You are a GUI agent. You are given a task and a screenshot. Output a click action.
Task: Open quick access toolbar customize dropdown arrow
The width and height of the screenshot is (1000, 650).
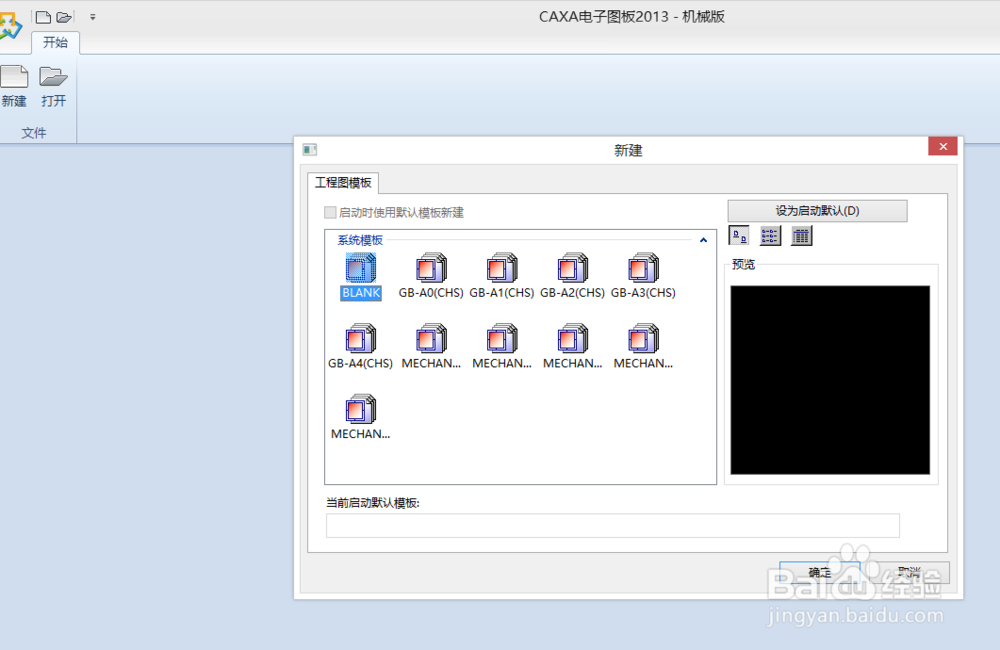pos(92,17)
